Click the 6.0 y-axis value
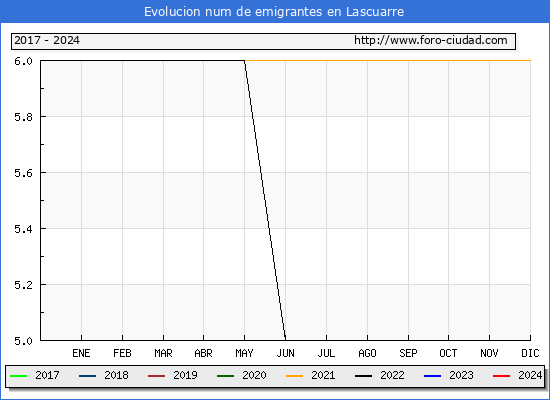 tap(23, 61)
